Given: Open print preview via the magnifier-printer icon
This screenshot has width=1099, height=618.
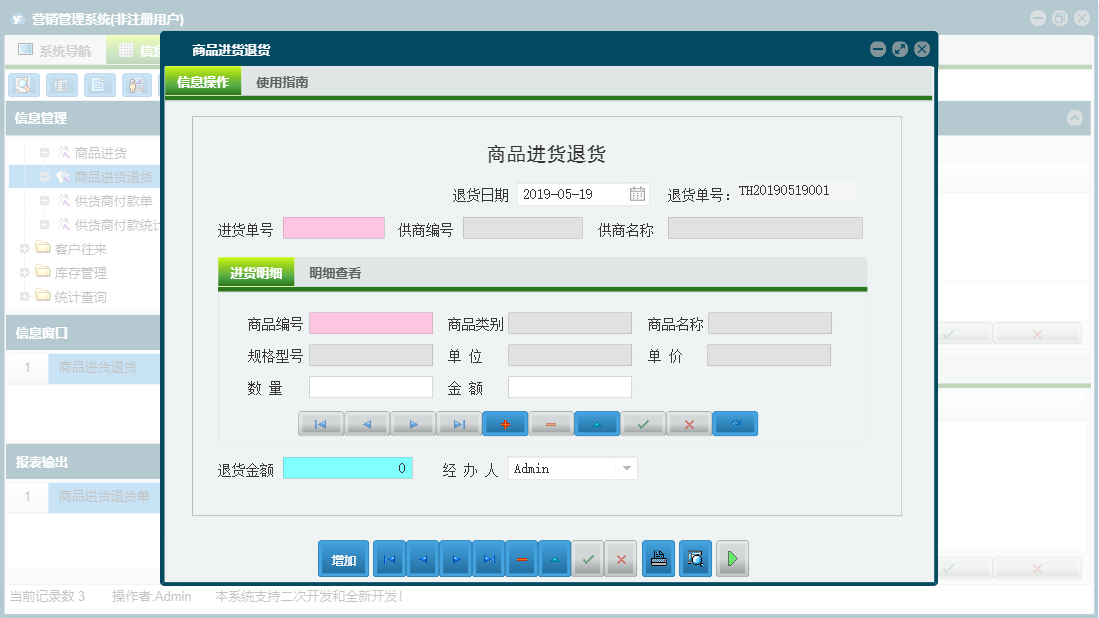Looking at the screenshot, I should (x=695, y=559).
